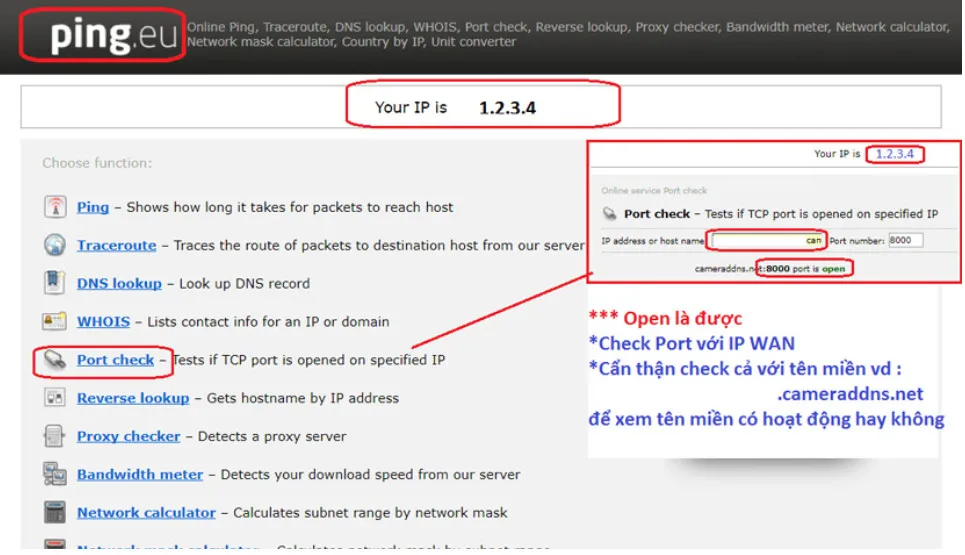Click the Port number field showing 8000
Image resolution: width=965 pixels, height=555 pixels.
[905, 240]
